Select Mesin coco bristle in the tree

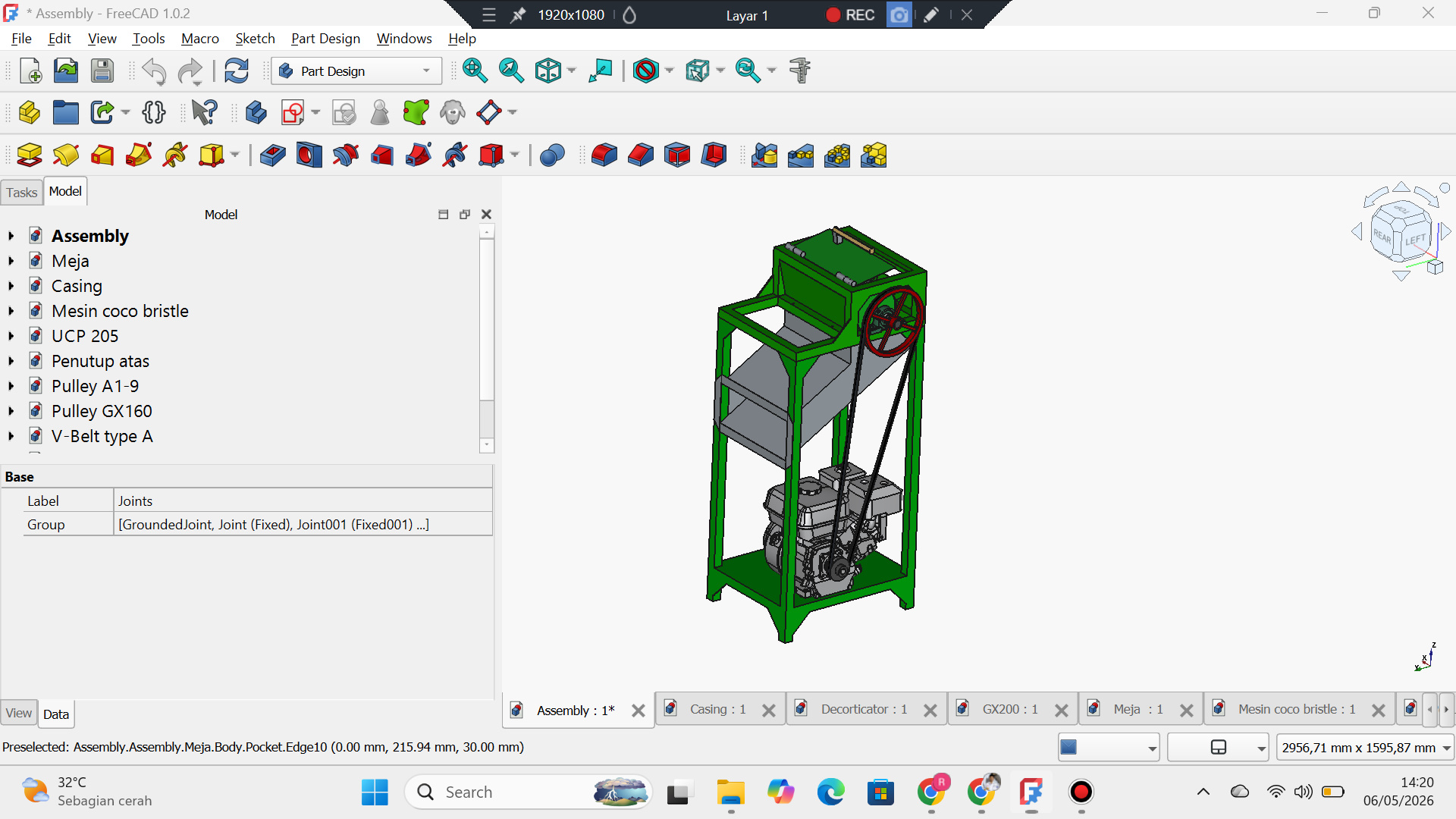120,311
